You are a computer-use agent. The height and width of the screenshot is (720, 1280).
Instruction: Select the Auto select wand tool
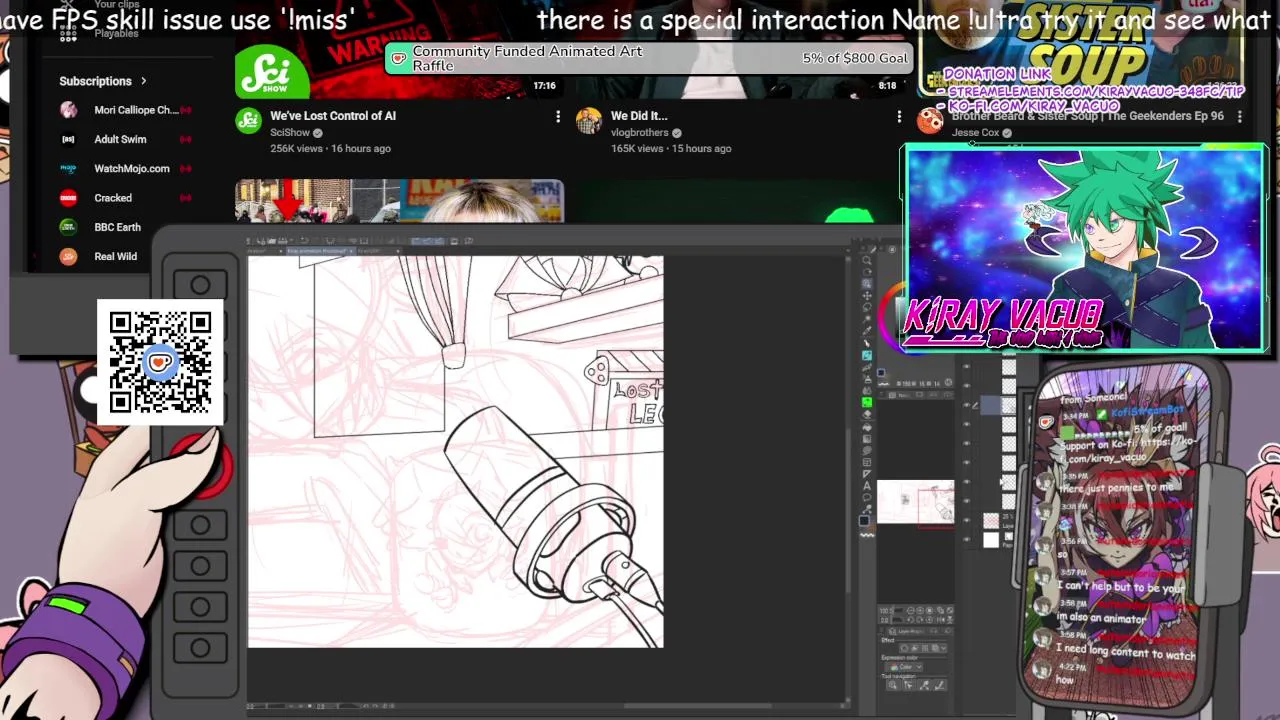[x=867, y=320]
